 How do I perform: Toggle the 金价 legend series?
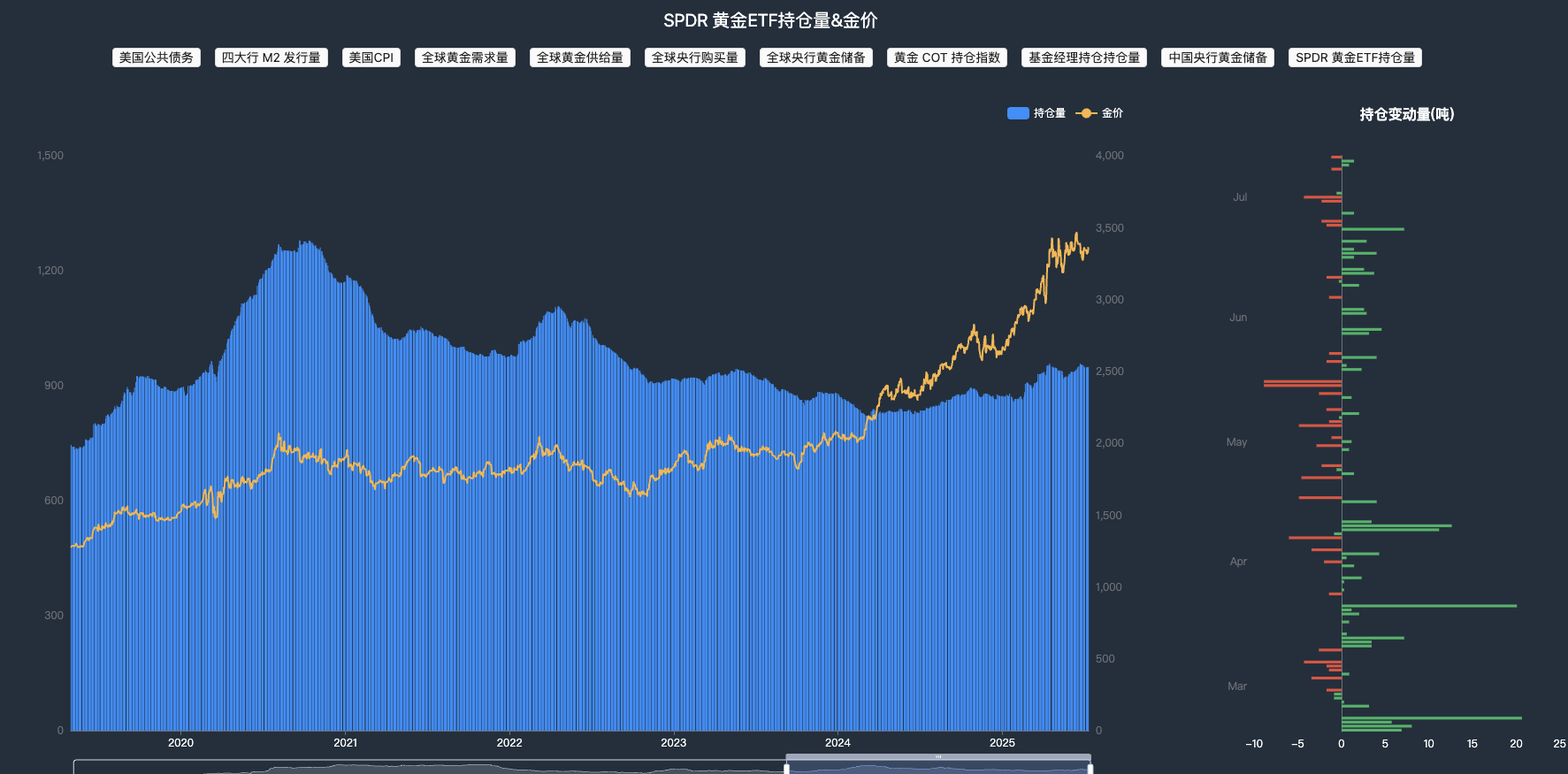tap(1099, 113)
